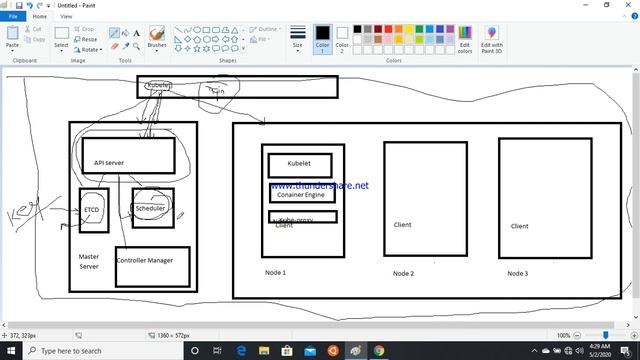Select the Fill with color bucket tool
This screenshot has width=640, height=360.
coord(126,33)
